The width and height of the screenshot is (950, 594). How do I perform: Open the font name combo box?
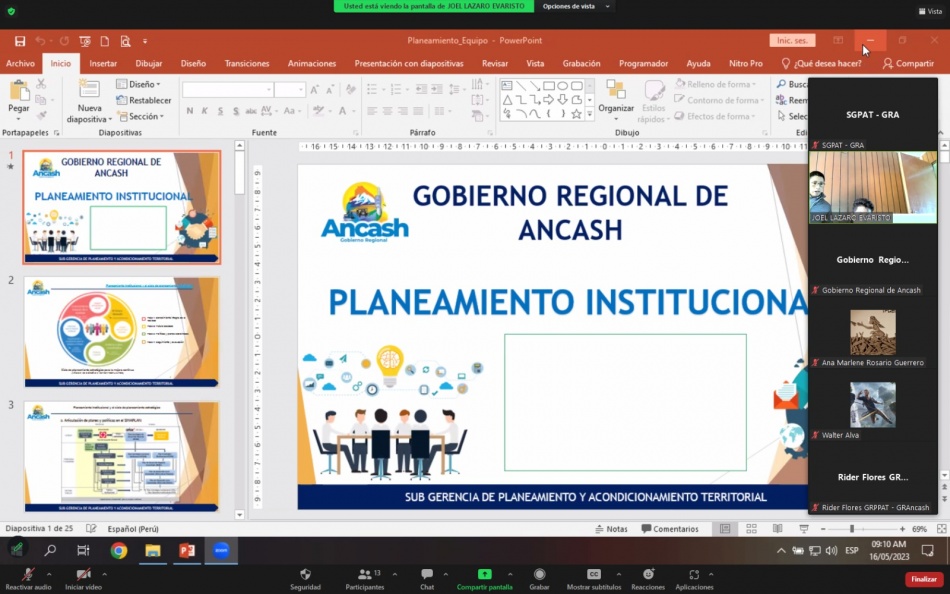pos(227,90)
